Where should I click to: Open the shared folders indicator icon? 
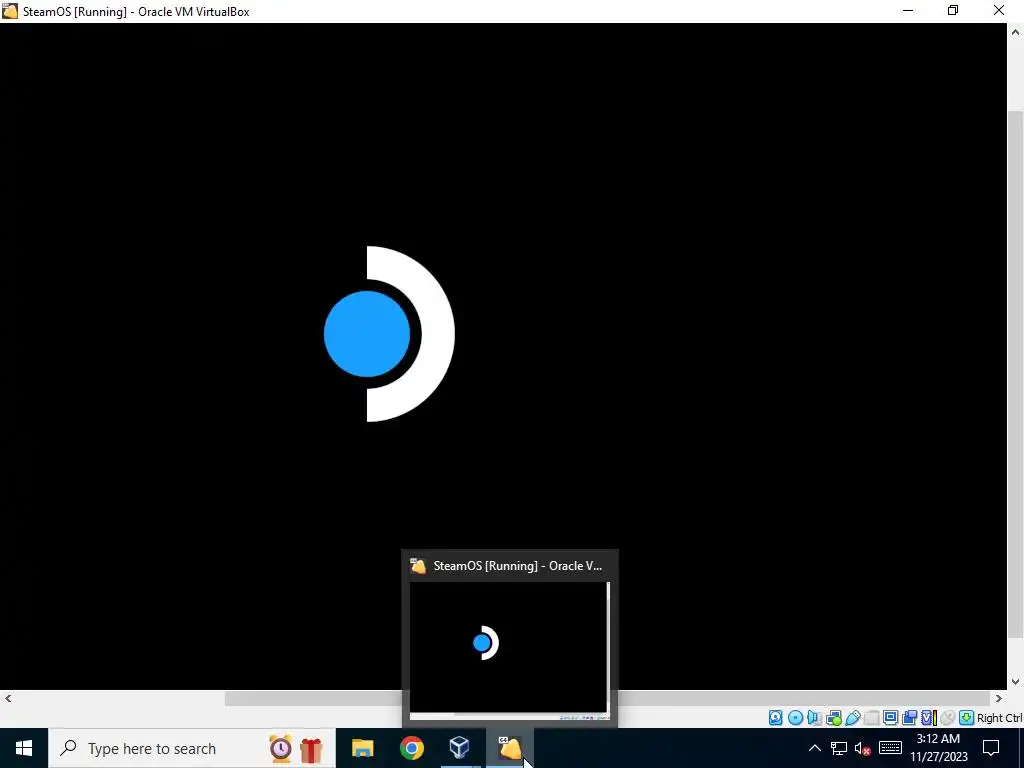[x=872, y=718]
